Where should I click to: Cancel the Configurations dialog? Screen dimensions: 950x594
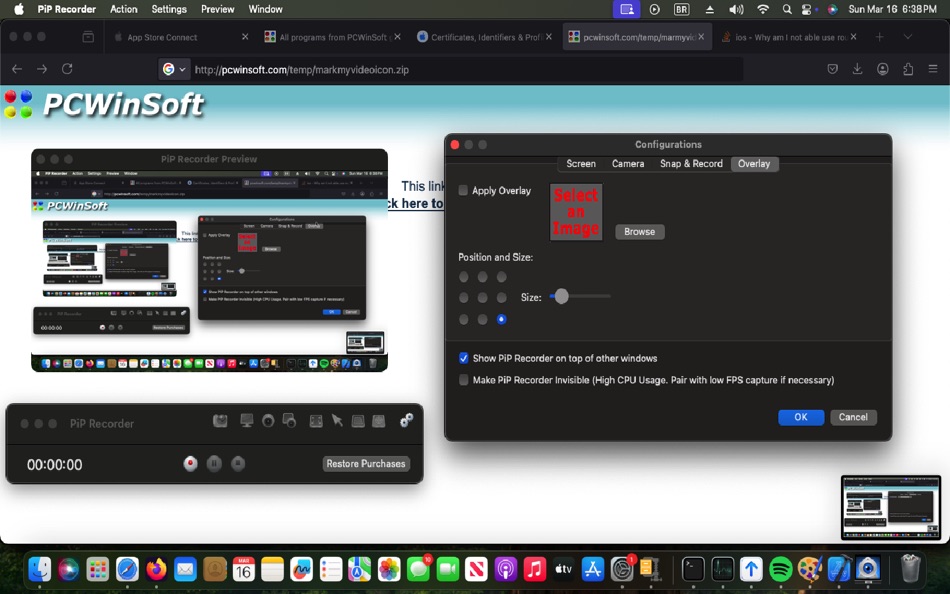pyautogui.click(x=853, y=417)
